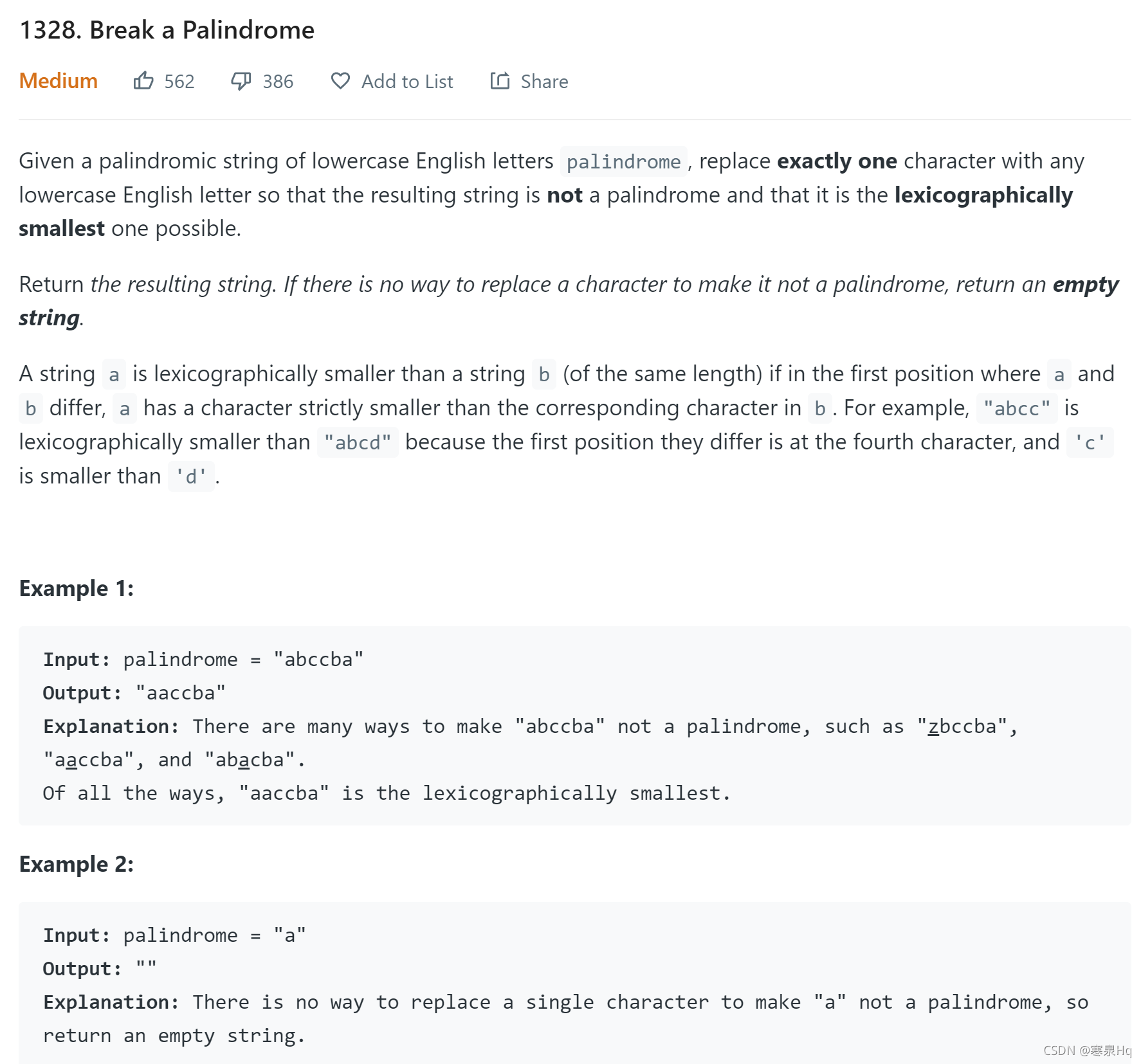
Task: Click the problem title 1328. Break a Palindrome
Action: pyautogui.click(x=167, y=30)
